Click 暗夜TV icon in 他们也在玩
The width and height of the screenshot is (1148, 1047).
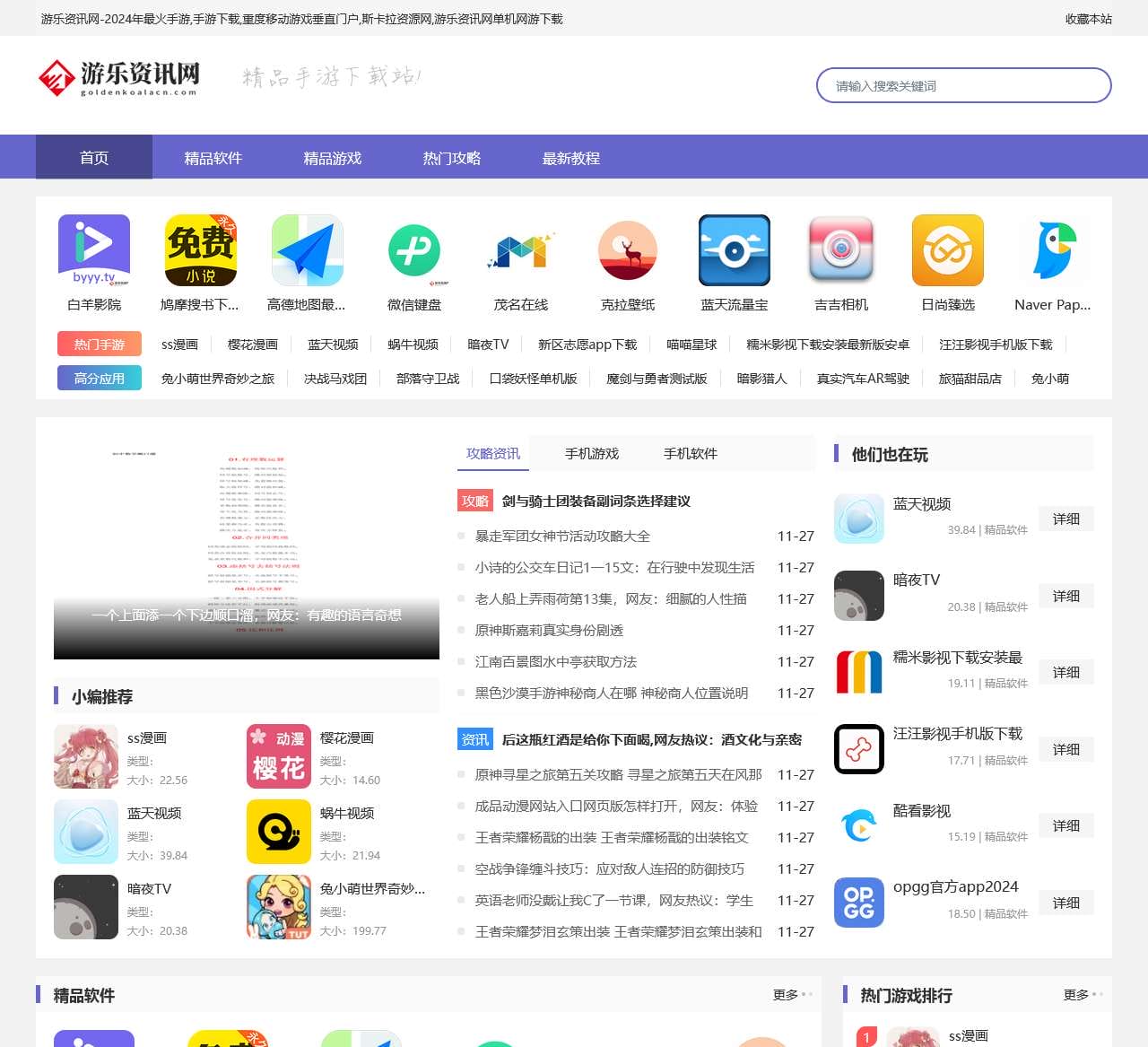(859, 596)
